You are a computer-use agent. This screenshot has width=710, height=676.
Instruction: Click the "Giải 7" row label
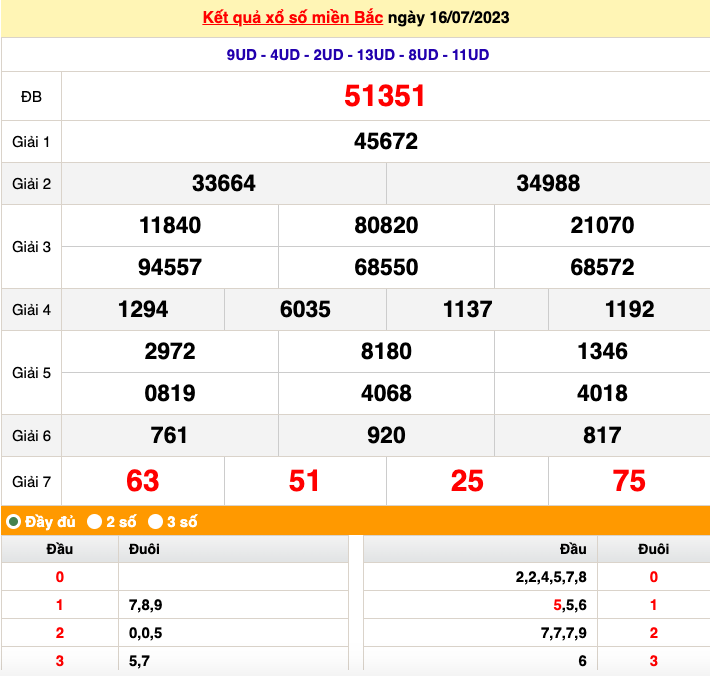point(31,481)
